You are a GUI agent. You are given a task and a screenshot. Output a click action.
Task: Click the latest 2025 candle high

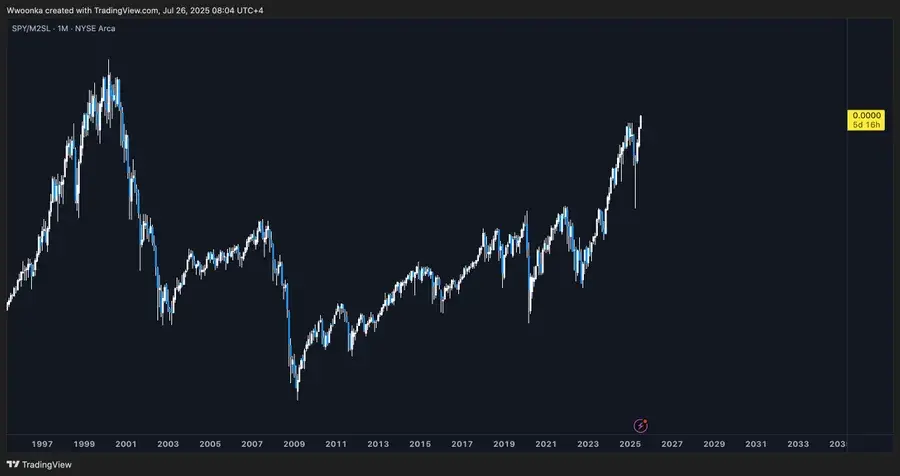click(641, 117)
